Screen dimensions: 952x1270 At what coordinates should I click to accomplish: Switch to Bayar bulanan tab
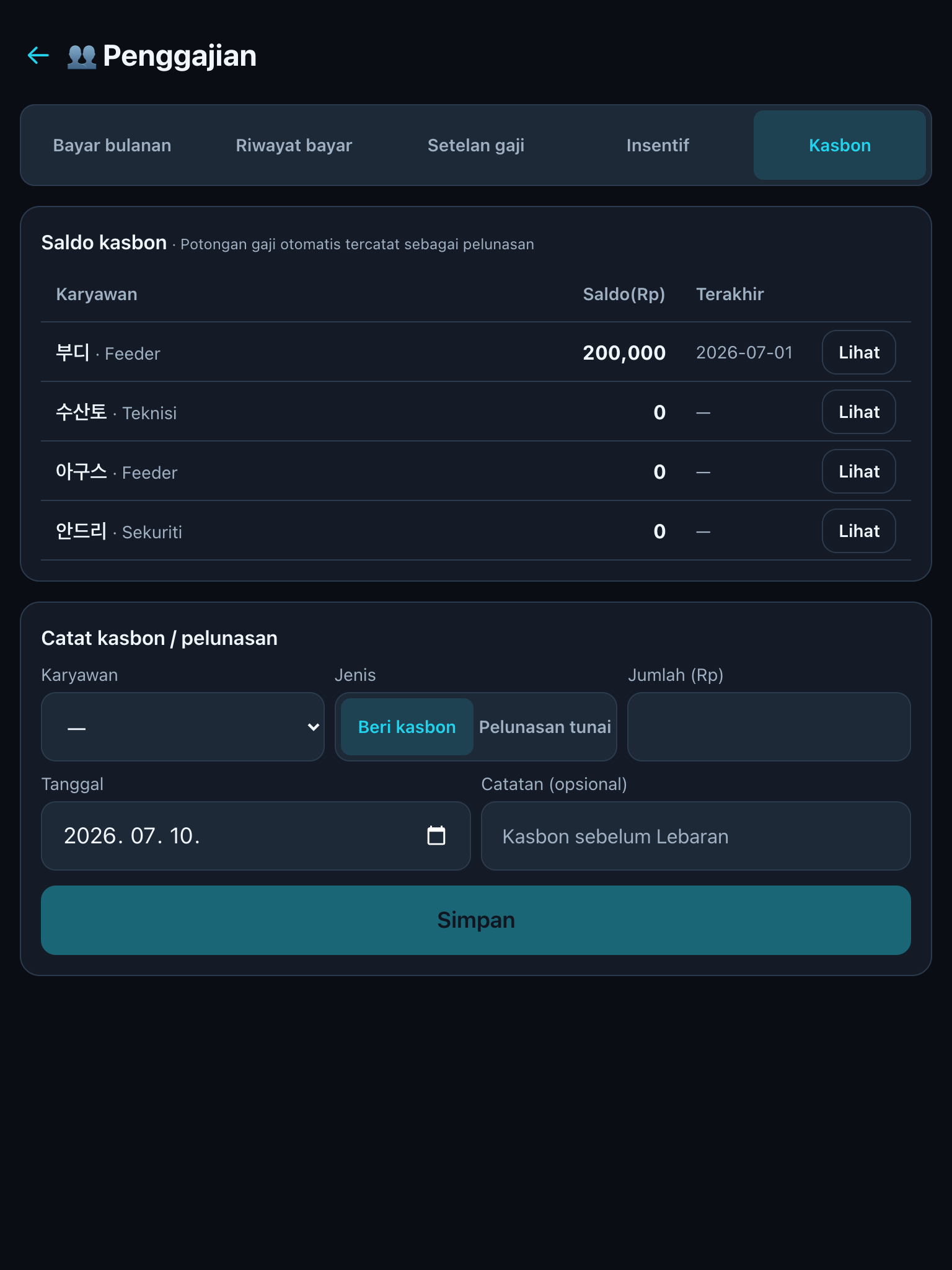pyautogui.click(x=112, y=145)
